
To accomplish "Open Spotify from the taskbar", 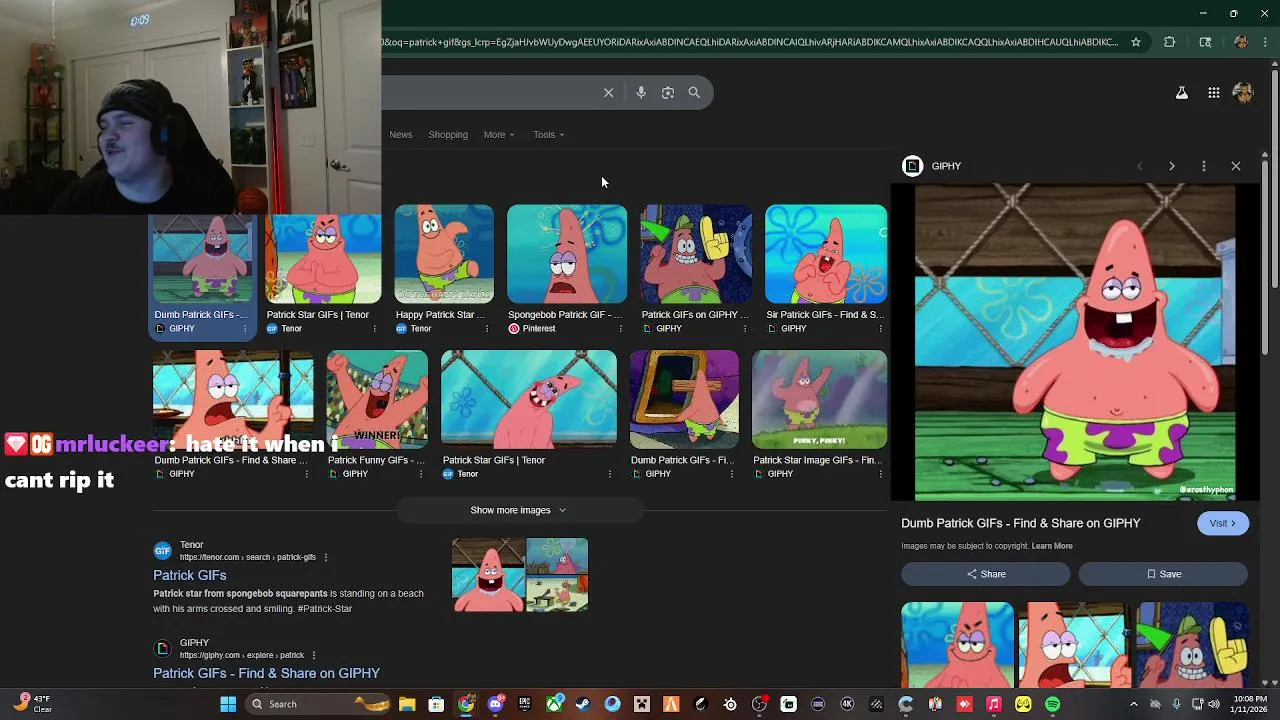I will click(x=1053, y=704).
